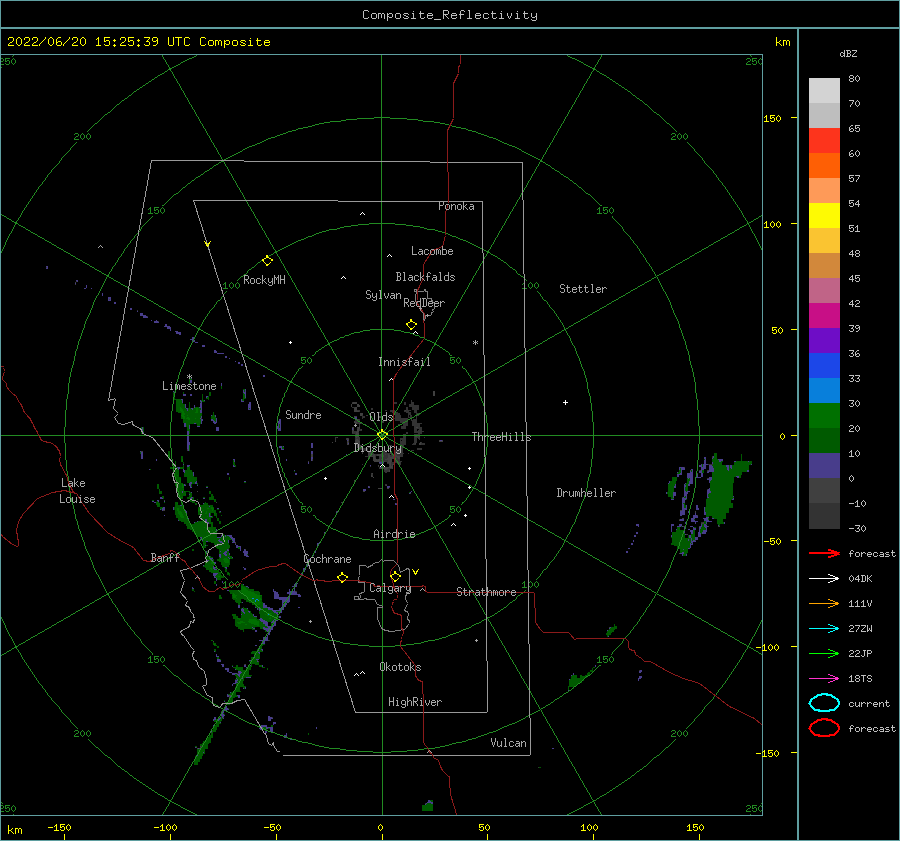Select the yellow 51-54 dBZ swatch
This screenshot has width=900, height=841.
[x=824, y=216]
